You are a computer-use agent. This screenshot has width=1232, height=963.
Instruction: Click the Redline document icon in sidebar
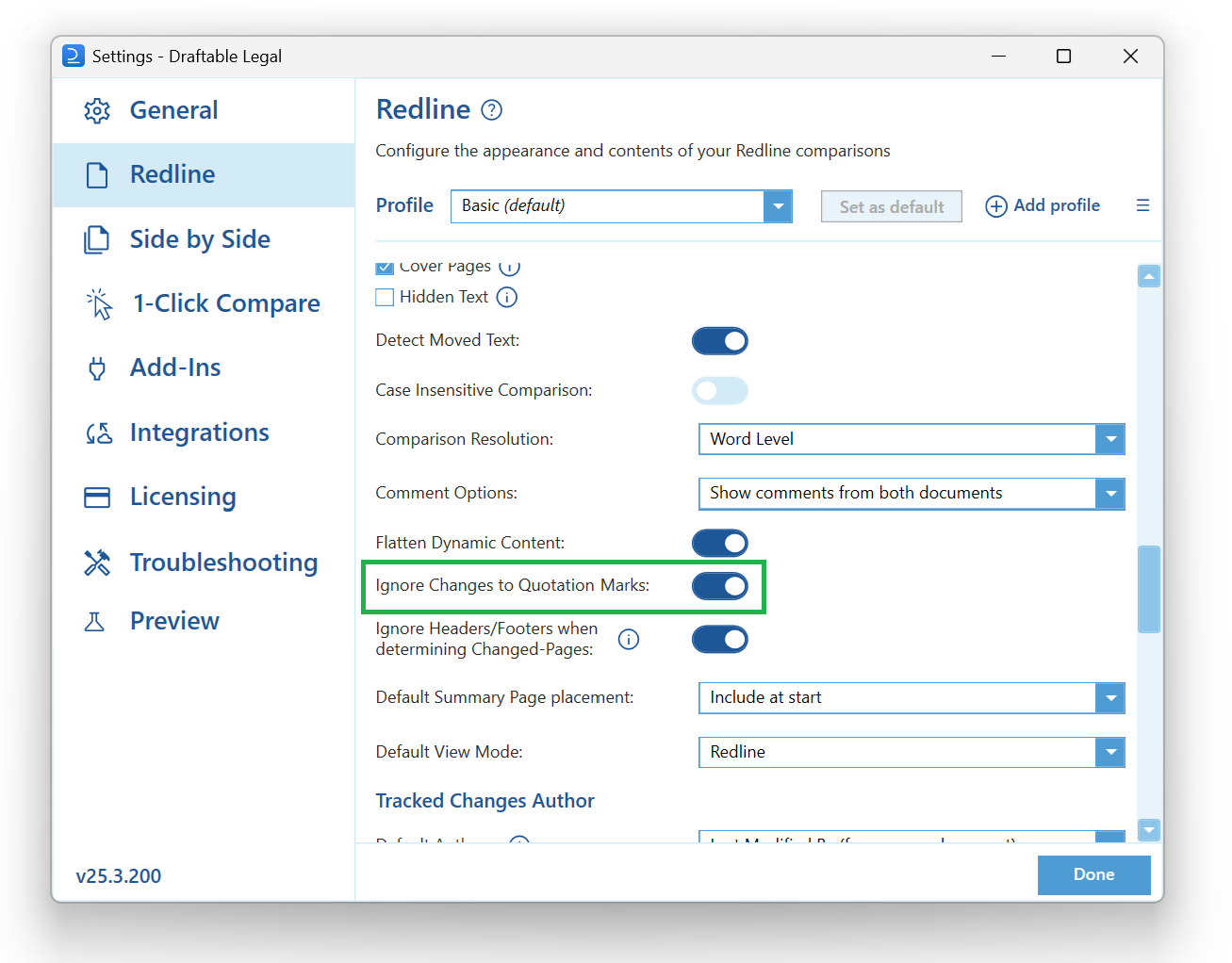click(x=97, y=175)
